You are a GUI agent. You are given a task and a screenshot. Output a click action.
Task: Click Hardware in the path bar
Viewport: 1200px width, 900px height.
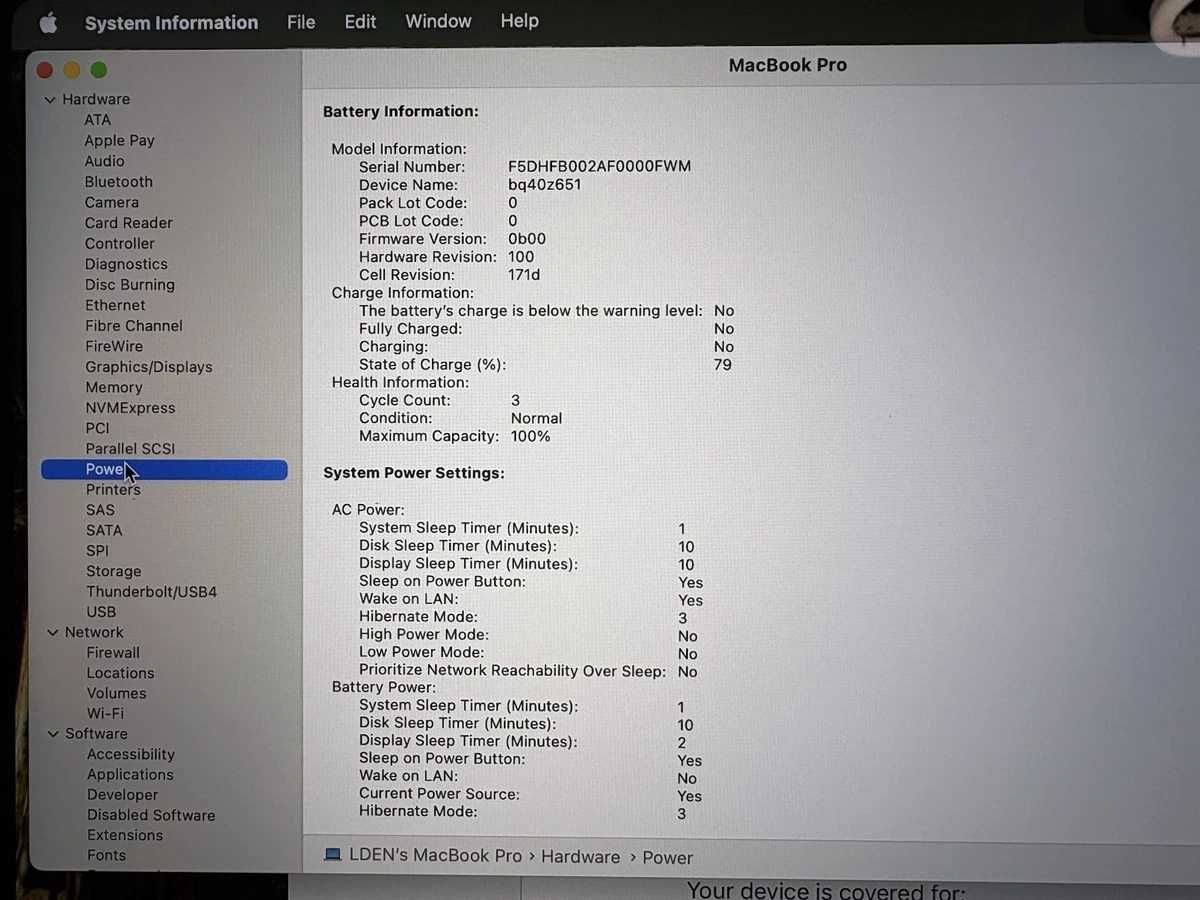[581, 857]
